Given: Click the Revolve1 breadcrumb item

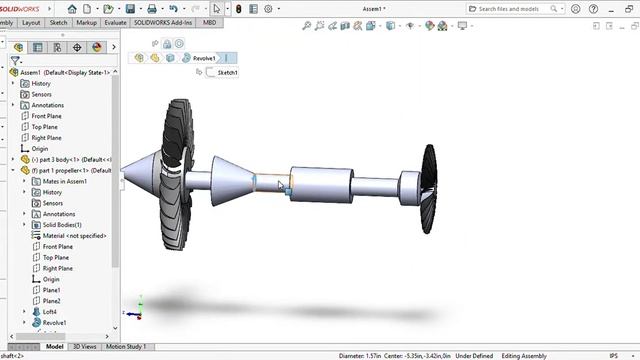Looking at the screenshot, I should tap(199, 58).
